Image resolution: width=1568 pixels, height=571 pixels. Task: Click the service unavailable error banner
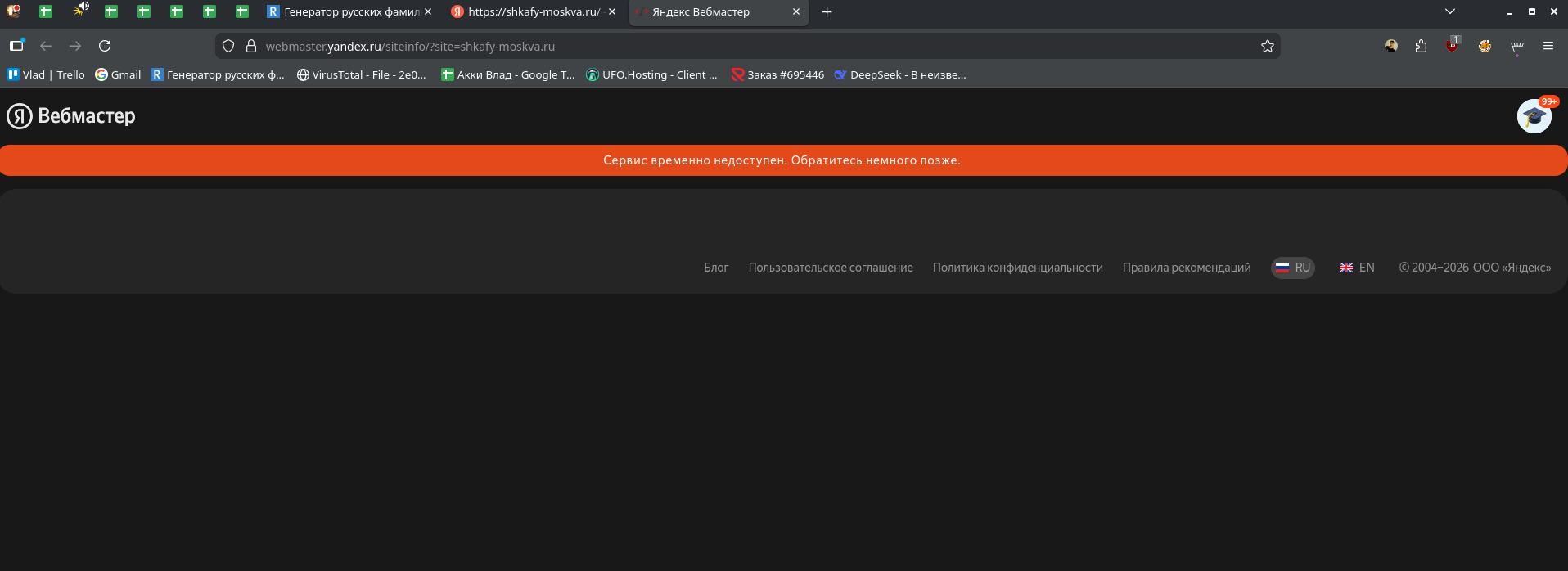[x=783, y=160]
